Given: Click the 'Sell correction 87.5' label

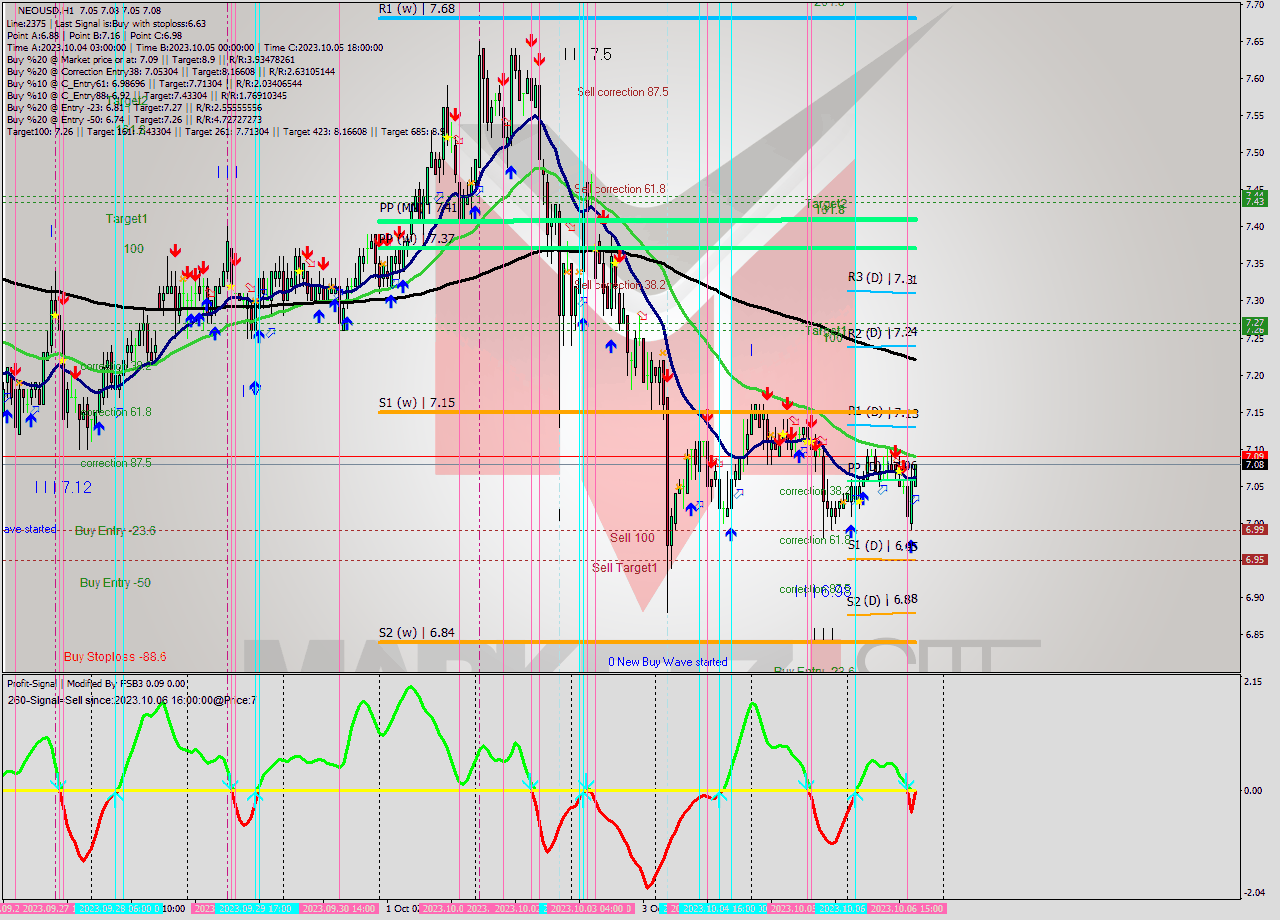Looking at the screenshot, I should (622, 92).
